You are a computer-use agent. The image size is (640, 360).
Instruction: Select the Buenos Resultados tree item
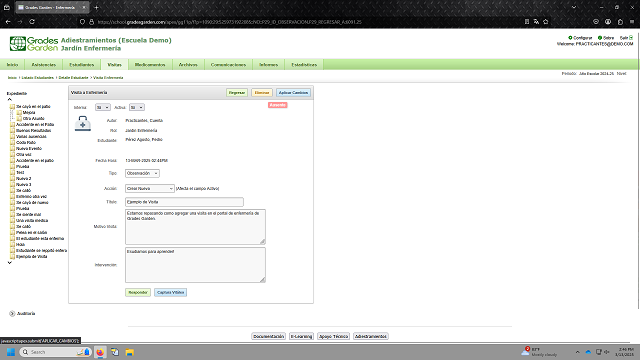pyautogui.click(x=33, y=131)
